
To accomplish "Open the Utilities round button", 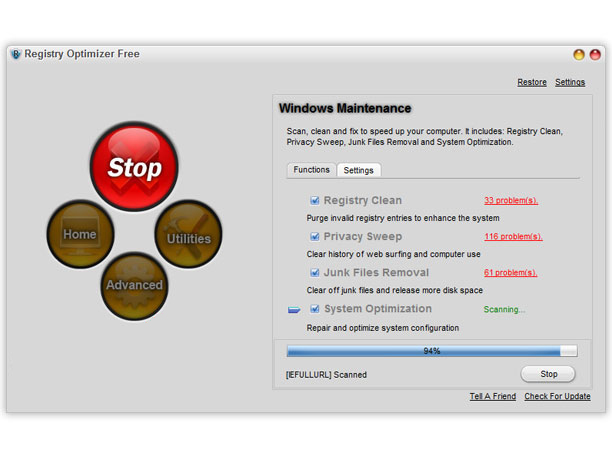I will (x=189, y=234).
